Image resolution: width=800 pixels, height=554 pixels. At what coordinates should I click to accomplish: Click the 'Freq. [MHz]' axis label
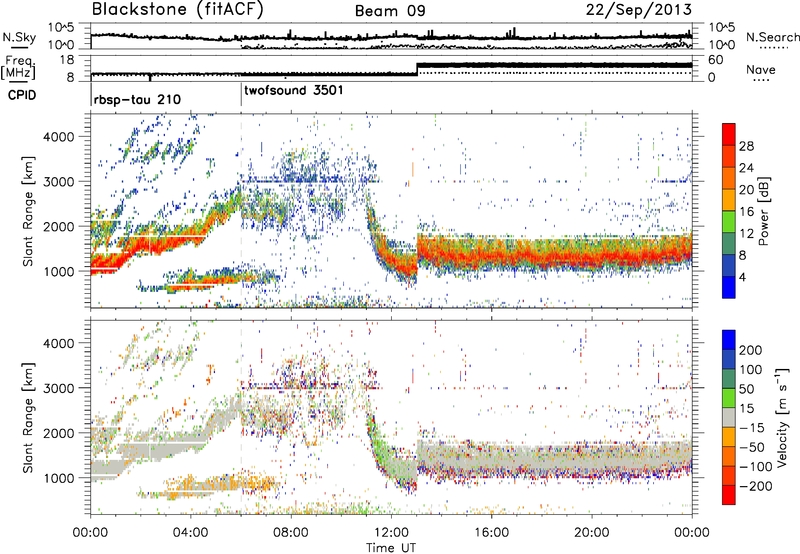pyautogui.click(x=18, y=67)
